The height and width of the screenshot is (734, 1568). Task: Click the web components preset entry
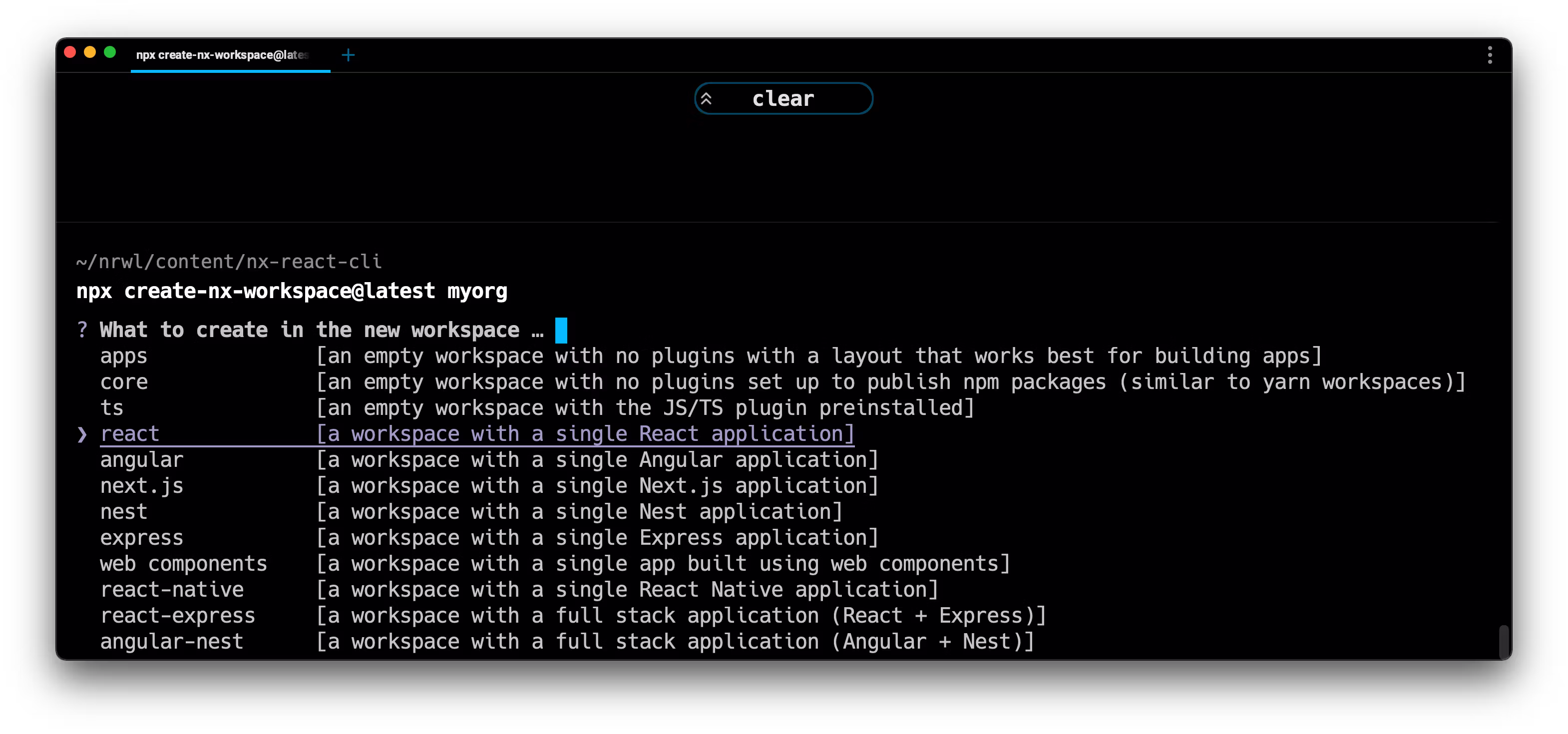click(183, 564)
